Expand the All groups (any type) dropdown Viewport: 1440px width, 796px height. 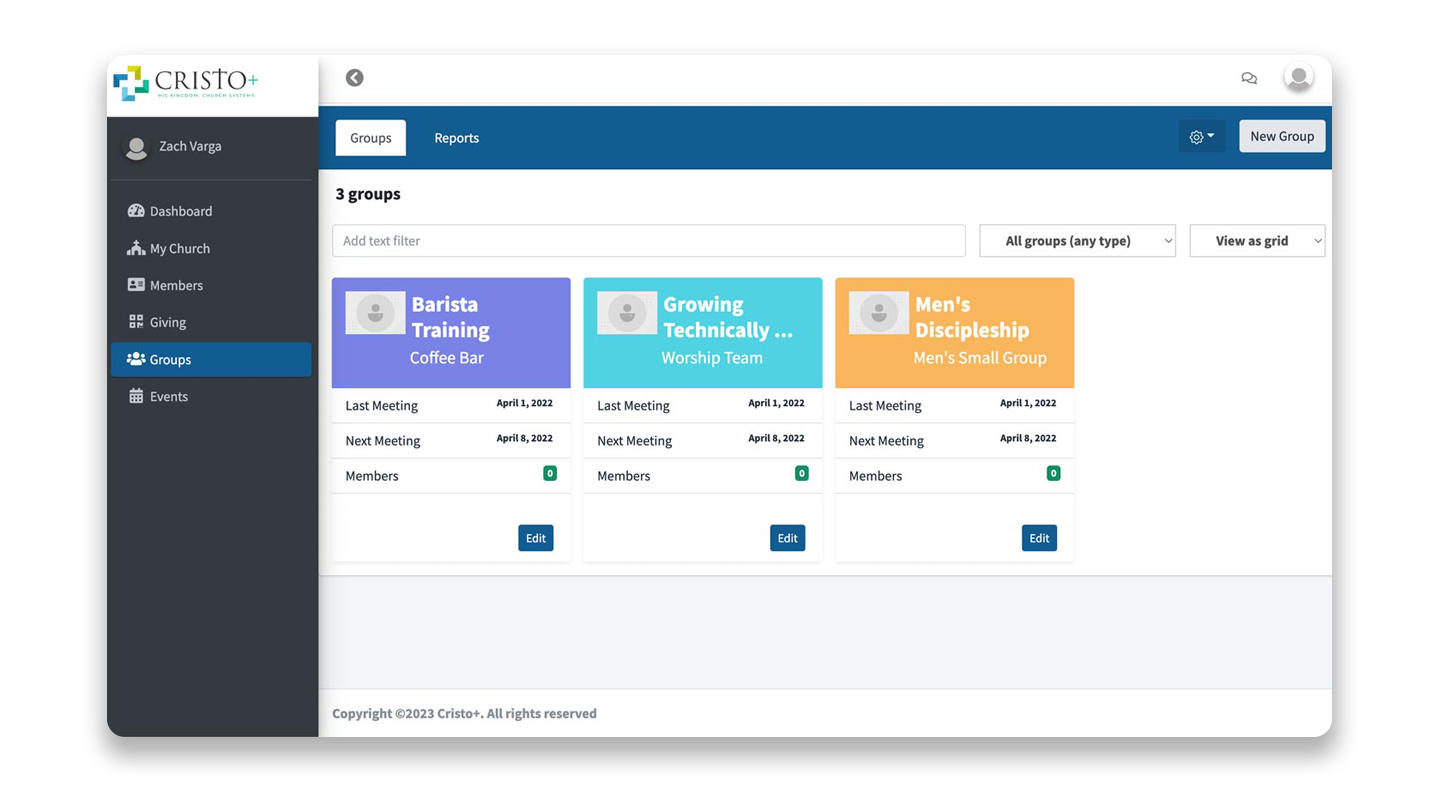coord(1077,241)
